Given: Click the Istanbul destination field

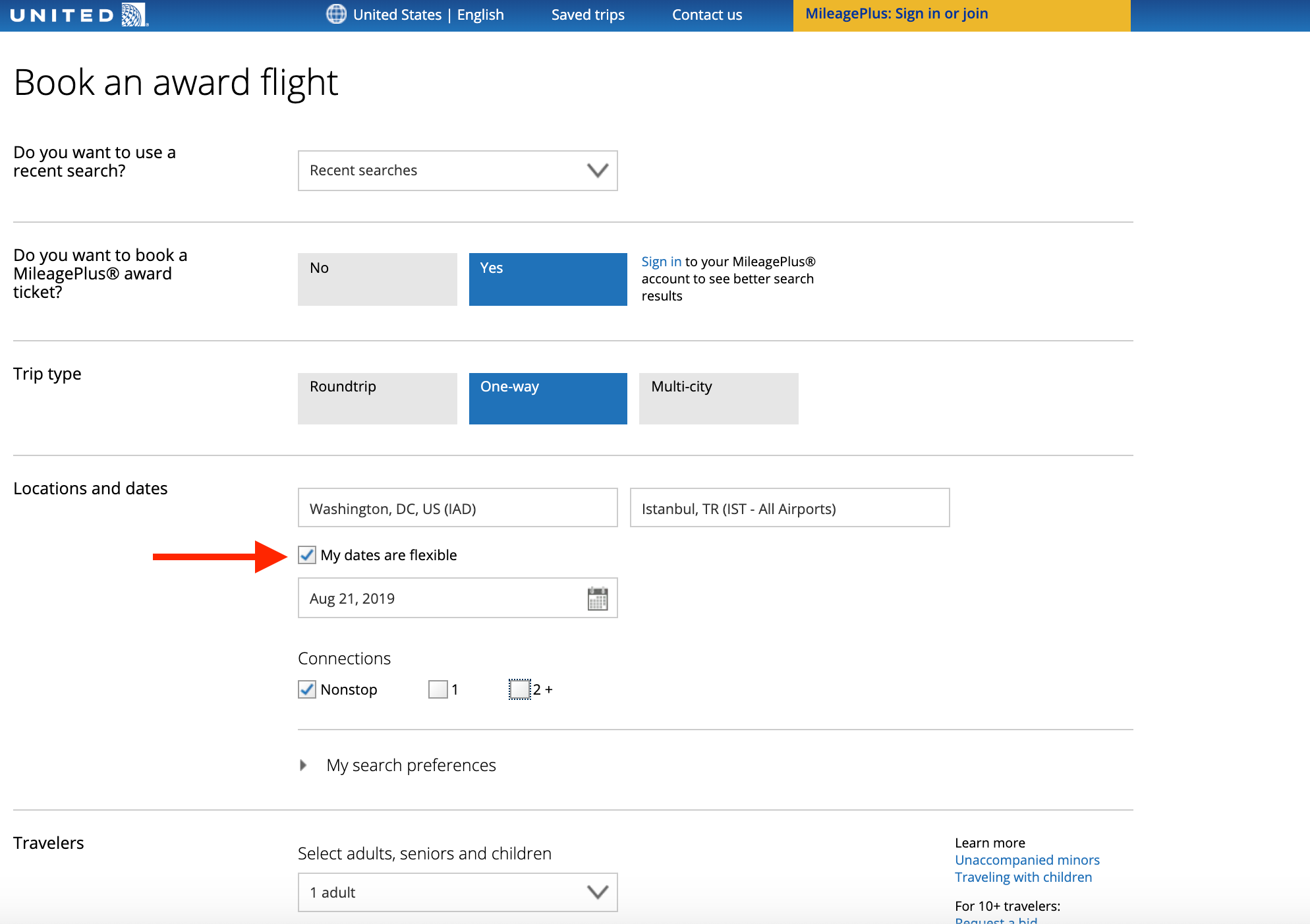Looking at the screenshot, I should 789,508.
